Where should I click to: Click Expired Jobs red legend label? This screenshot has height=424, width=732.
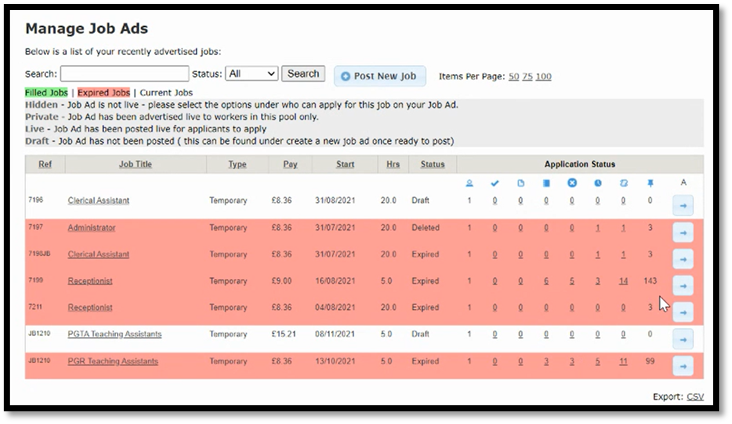click(x=104, y=92)
